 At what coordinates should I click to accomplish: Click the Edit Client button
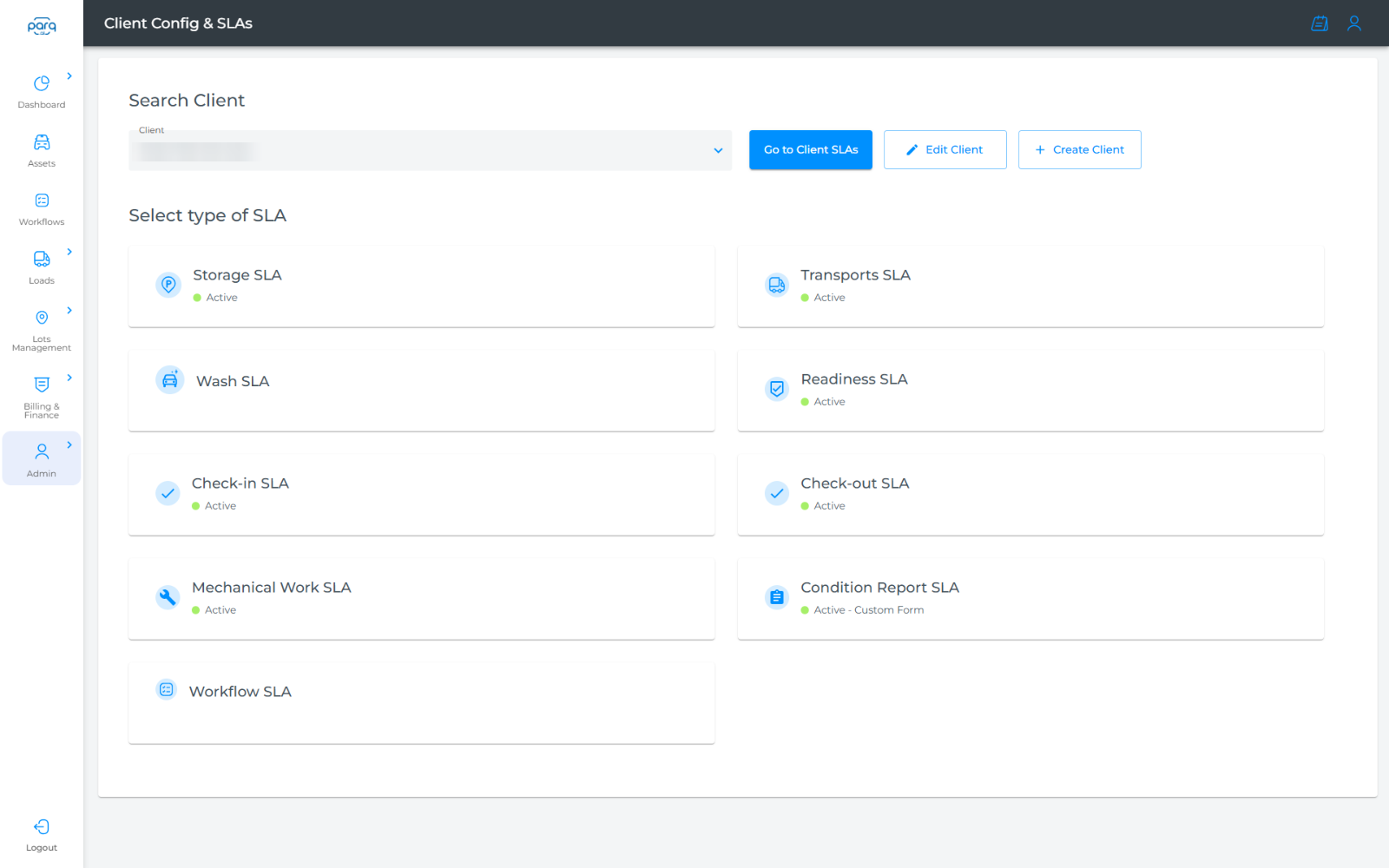click(945, 149)
